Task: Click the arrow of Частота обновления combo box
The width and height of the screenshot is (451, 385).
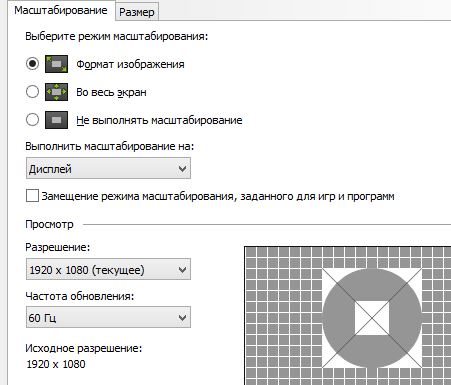Action: coord(182,317)
